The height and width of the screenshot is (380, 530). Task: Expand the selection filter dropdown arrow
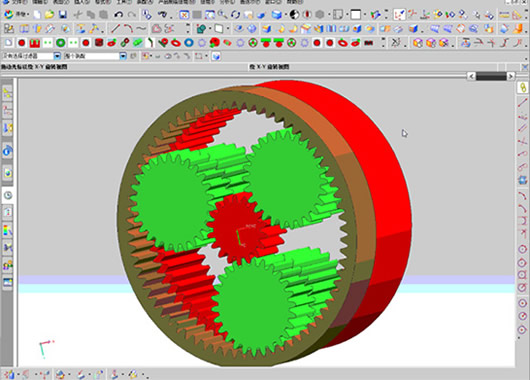(x=57, y=56)
